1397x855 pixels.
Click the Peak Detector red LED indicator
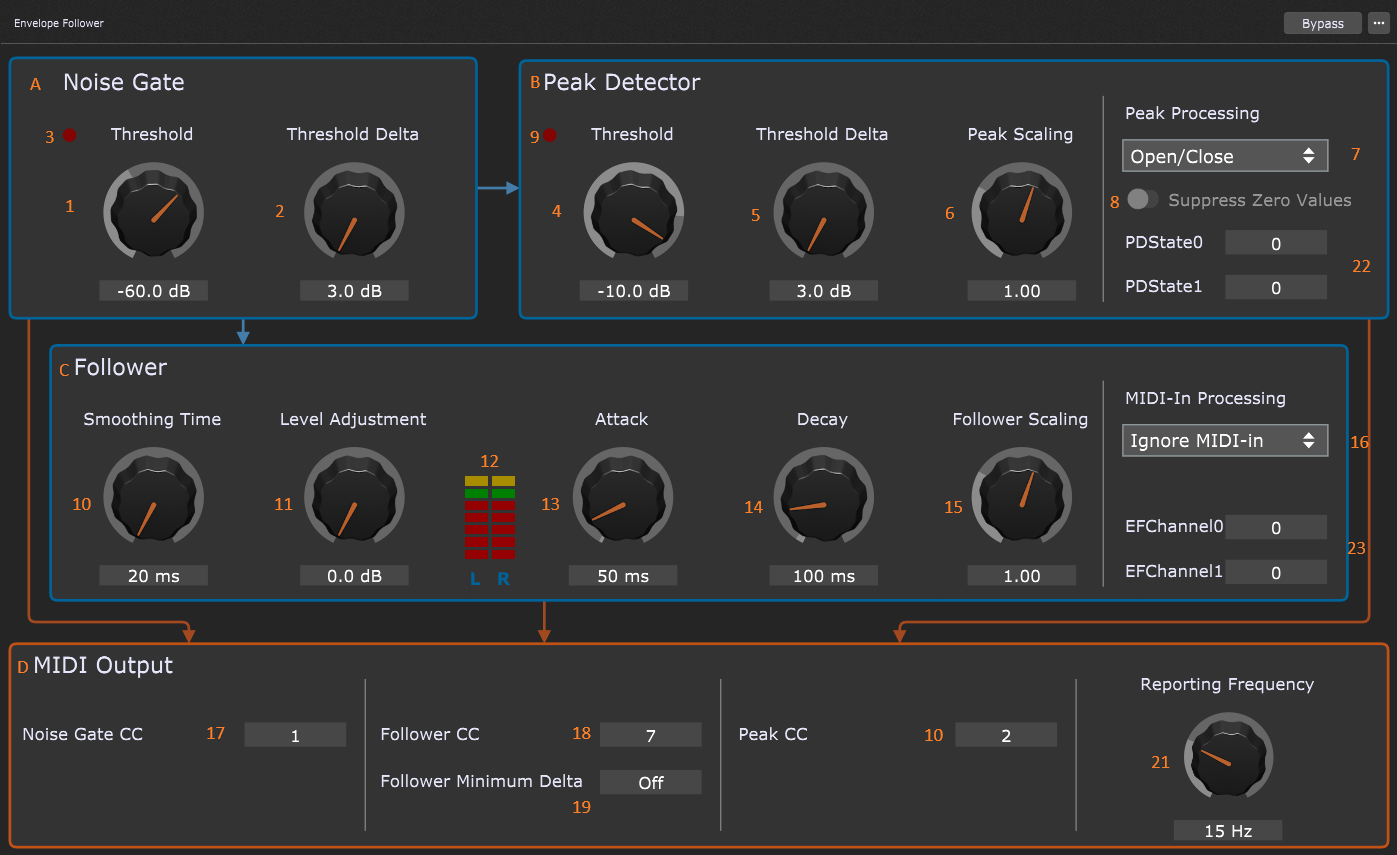coord(550,136)
